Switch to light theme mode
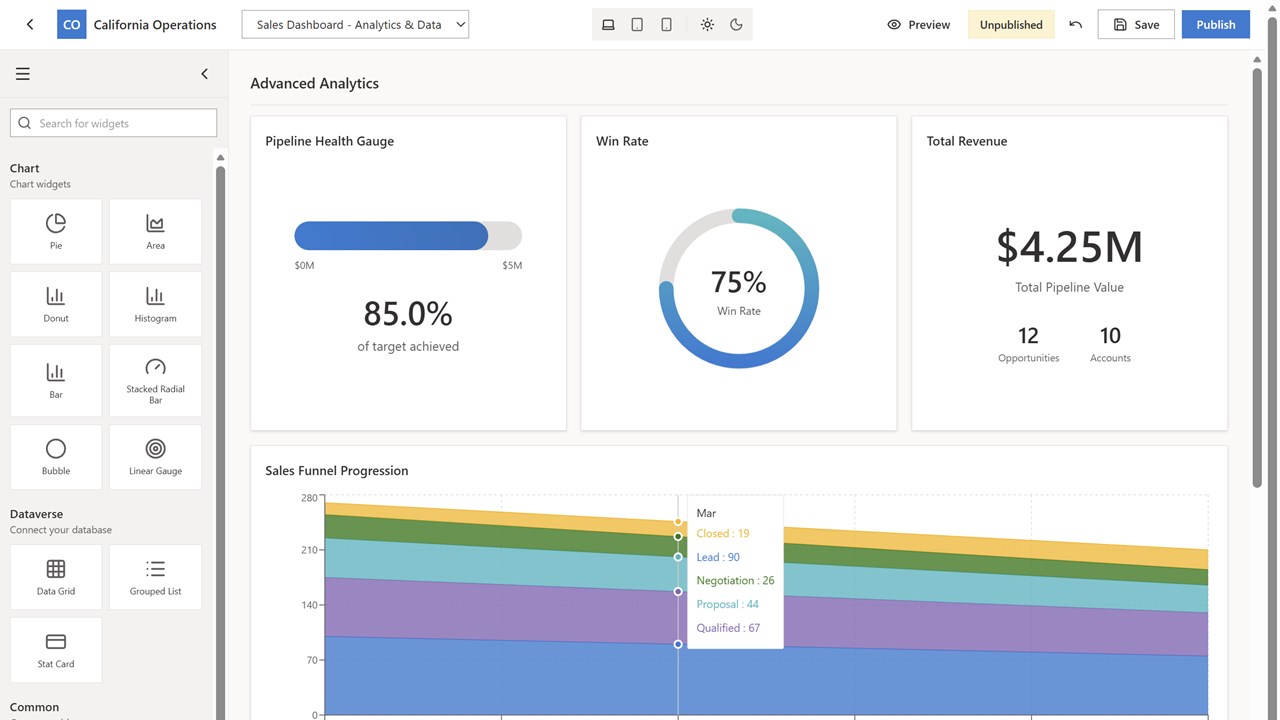1280x720 pixels. click(707, 25)
